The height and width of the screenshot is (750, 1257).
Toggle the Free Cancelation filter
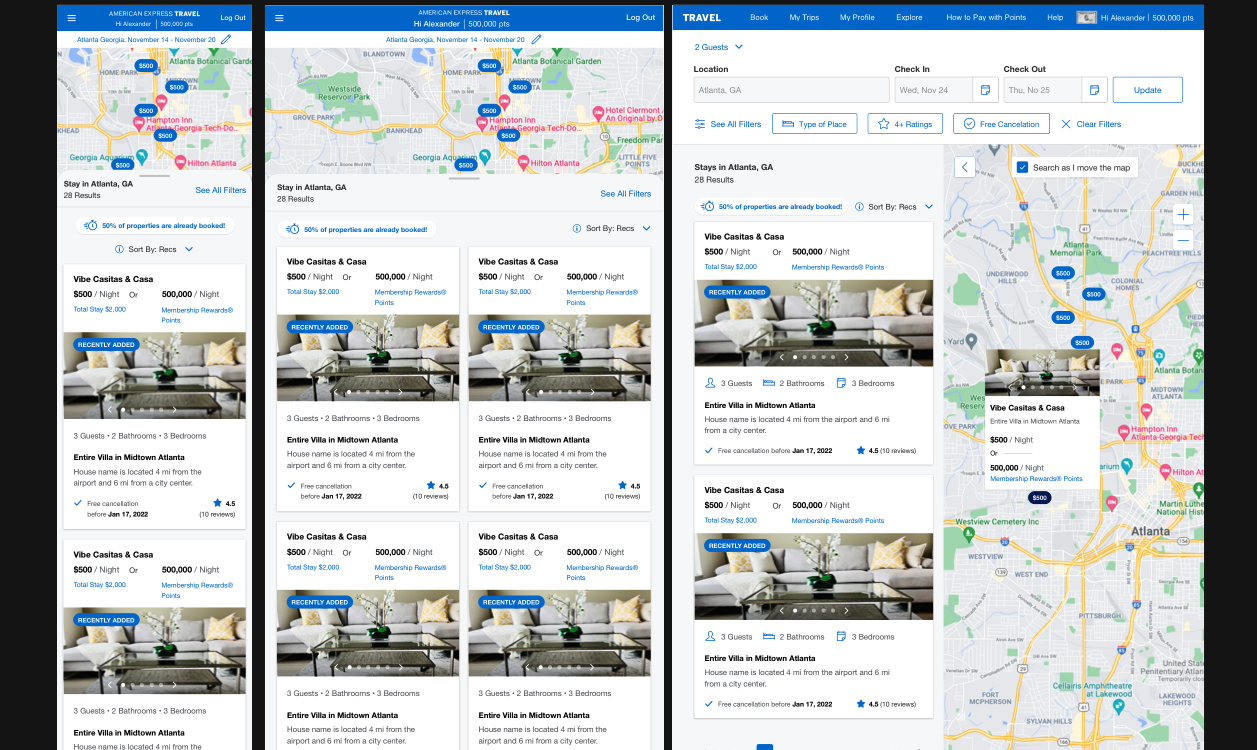[x=1001, y=124]
